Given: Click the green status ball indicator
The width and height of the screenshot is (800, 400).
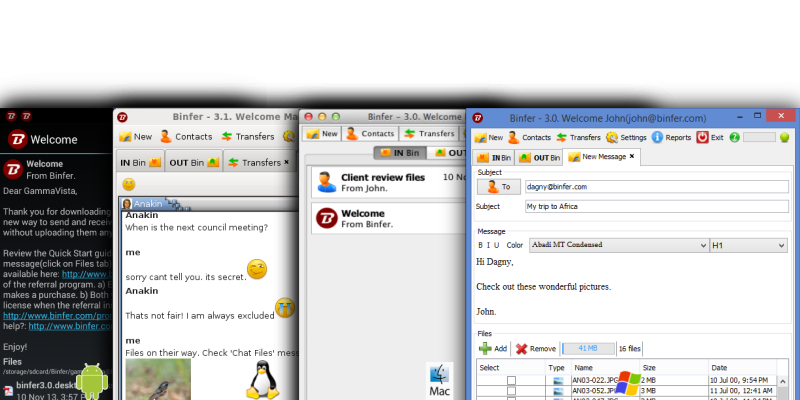Looking at the screenshot, I should 785,137.
